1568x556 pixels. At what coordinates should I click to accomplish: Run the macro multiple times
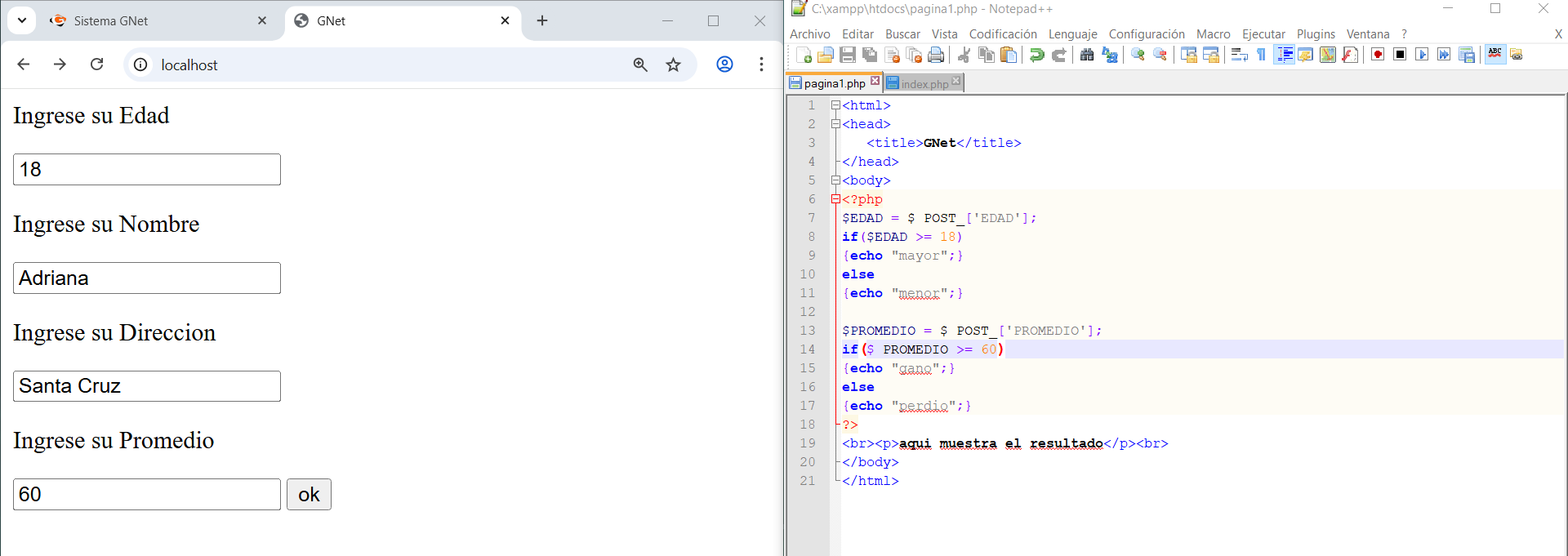point(1444,55)
